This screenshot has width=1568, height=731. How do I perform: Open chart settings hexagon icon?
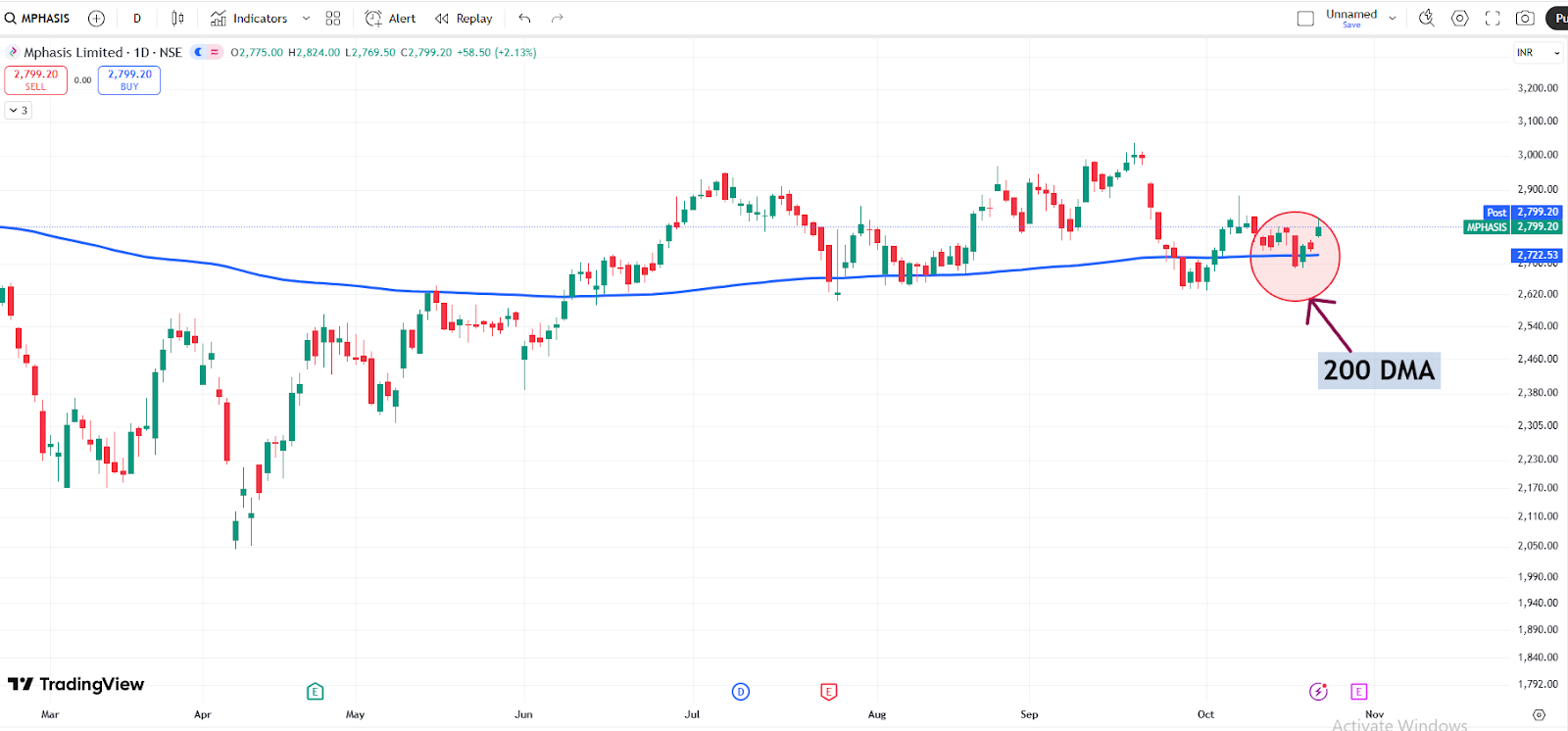tap(1459, 19)
